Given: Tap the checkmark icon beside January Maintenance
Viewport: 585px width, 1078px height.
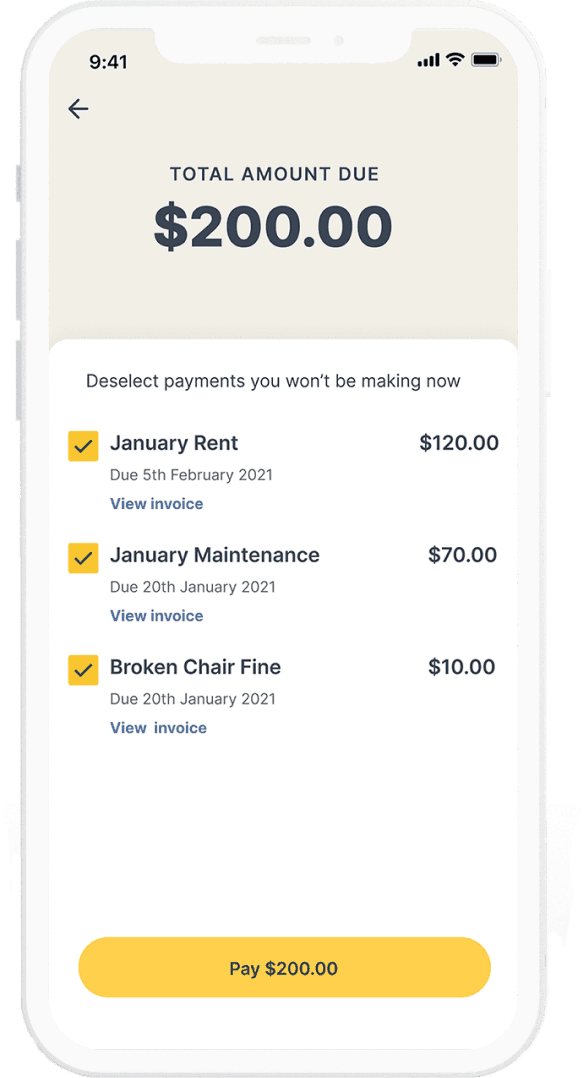Looking at the screenshot, I should pos(83,557).
